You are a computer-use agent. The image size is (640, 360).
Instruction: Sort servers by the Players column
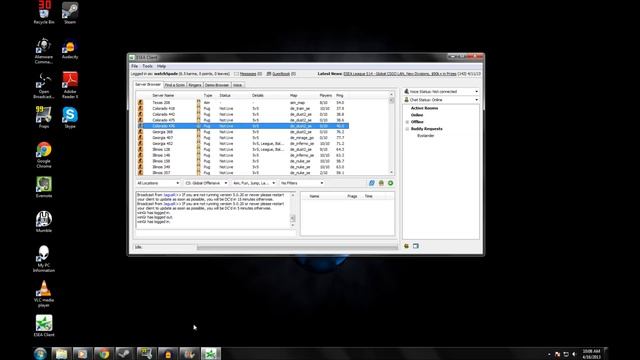click(x=326, y=96)
